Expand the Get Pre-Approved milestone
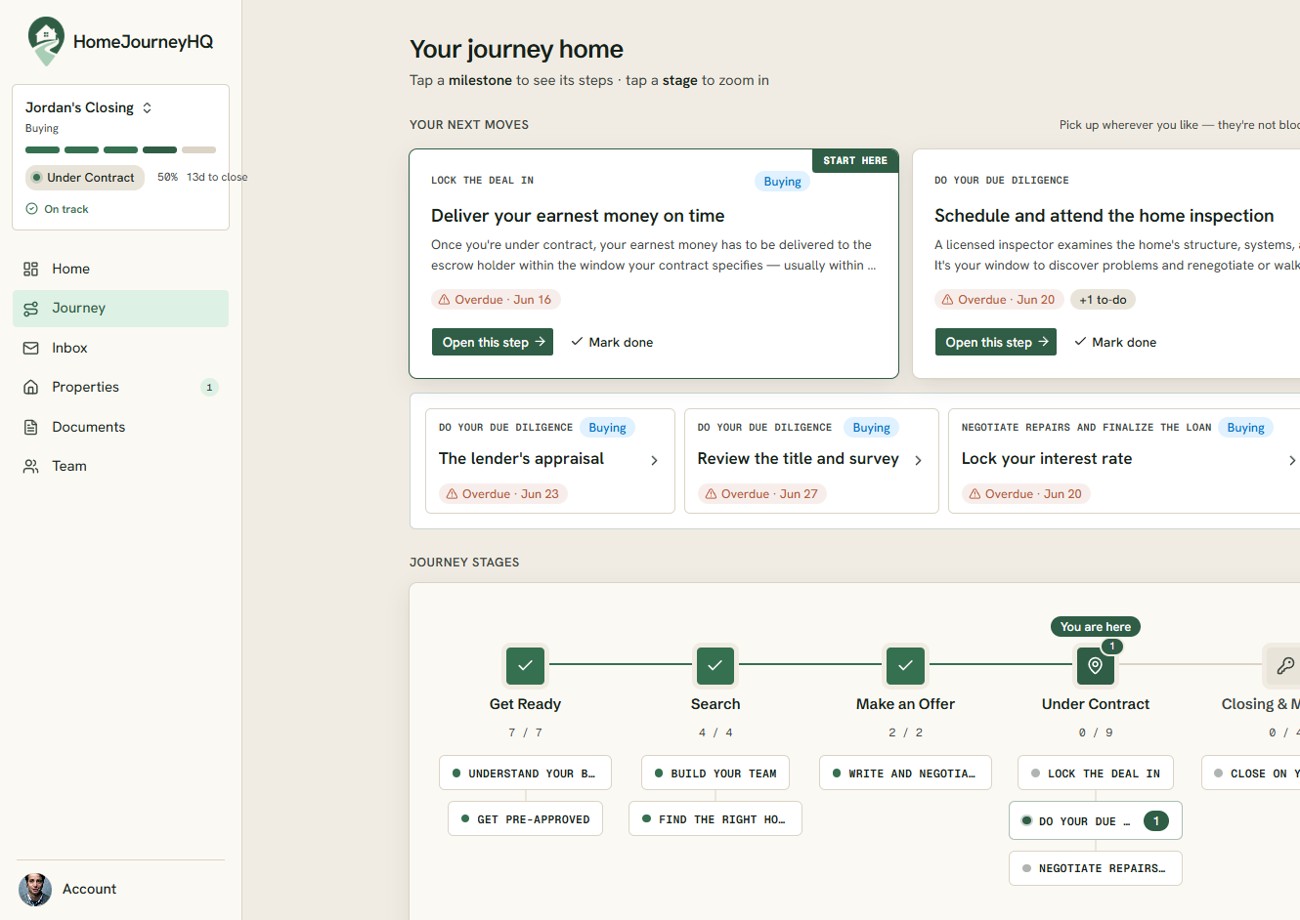This screenshot has width=1300, height=920. pyautogui.click(x=525, y=819)
